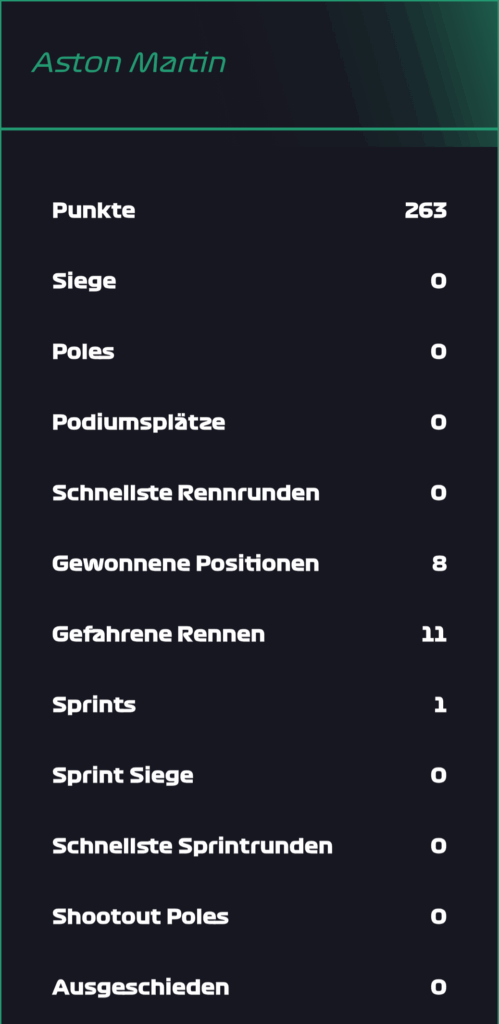Select the Sprints row label
Image resolution: width=499 pixels, height=1024 pixels.
94,705
